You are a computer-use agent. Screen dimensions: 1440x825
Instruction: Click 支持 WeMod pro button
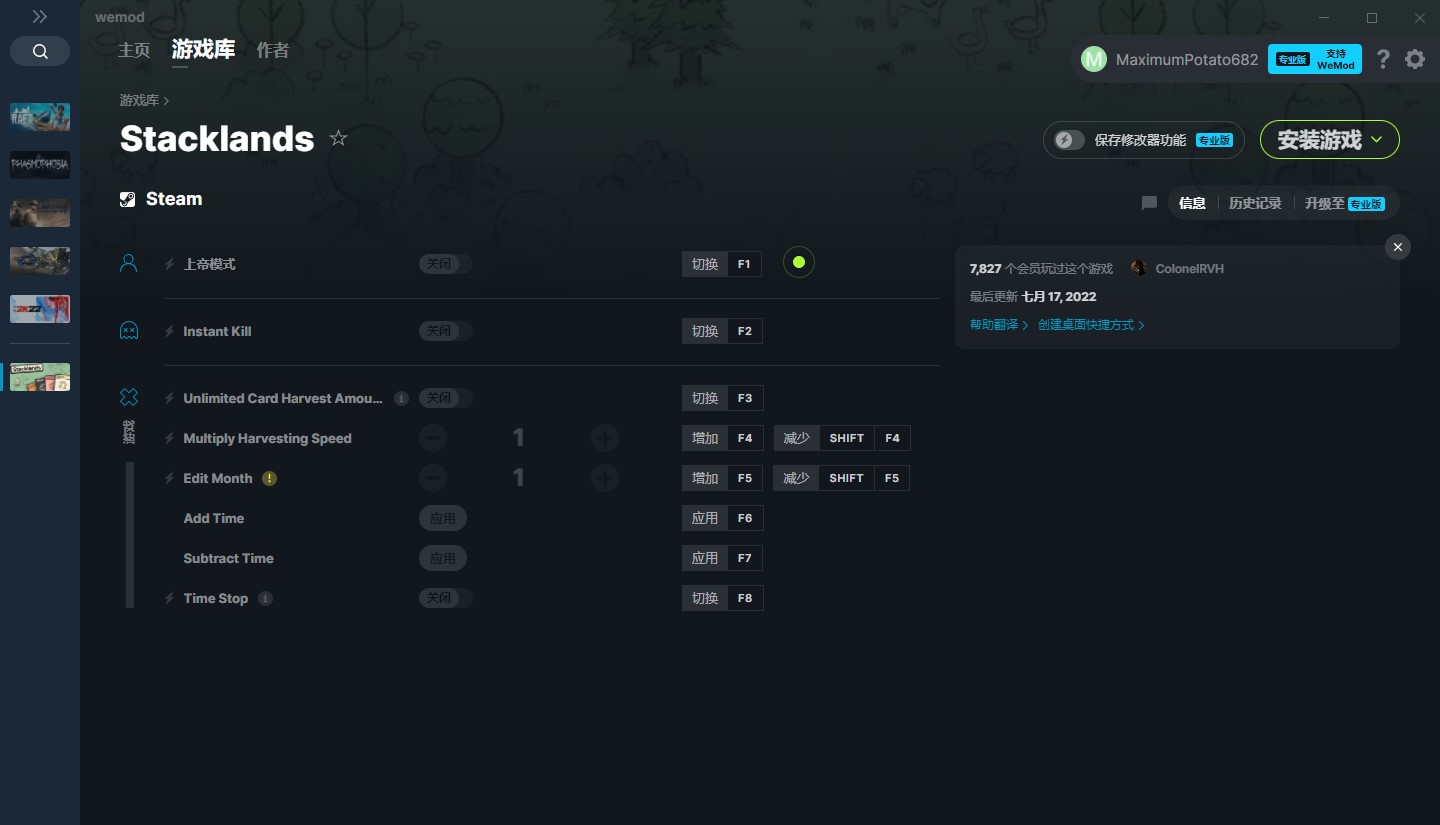pyautogui.click(x=1315, y=59)
